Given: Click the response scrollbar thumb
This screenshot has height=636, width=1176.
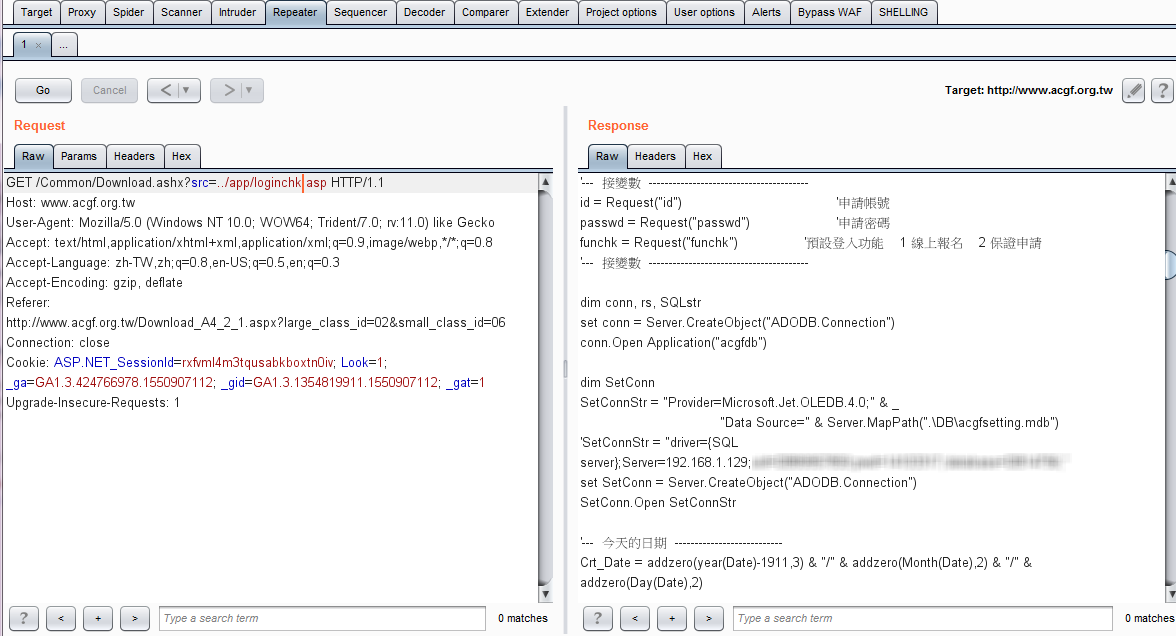Looking at the screenshot, I should tap(1170, 265).
